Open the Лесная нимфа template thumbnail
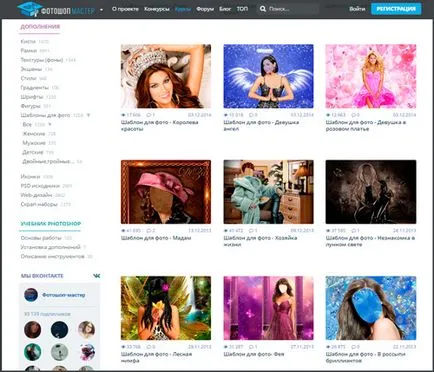The image size is (434, 372). point(166,308)
